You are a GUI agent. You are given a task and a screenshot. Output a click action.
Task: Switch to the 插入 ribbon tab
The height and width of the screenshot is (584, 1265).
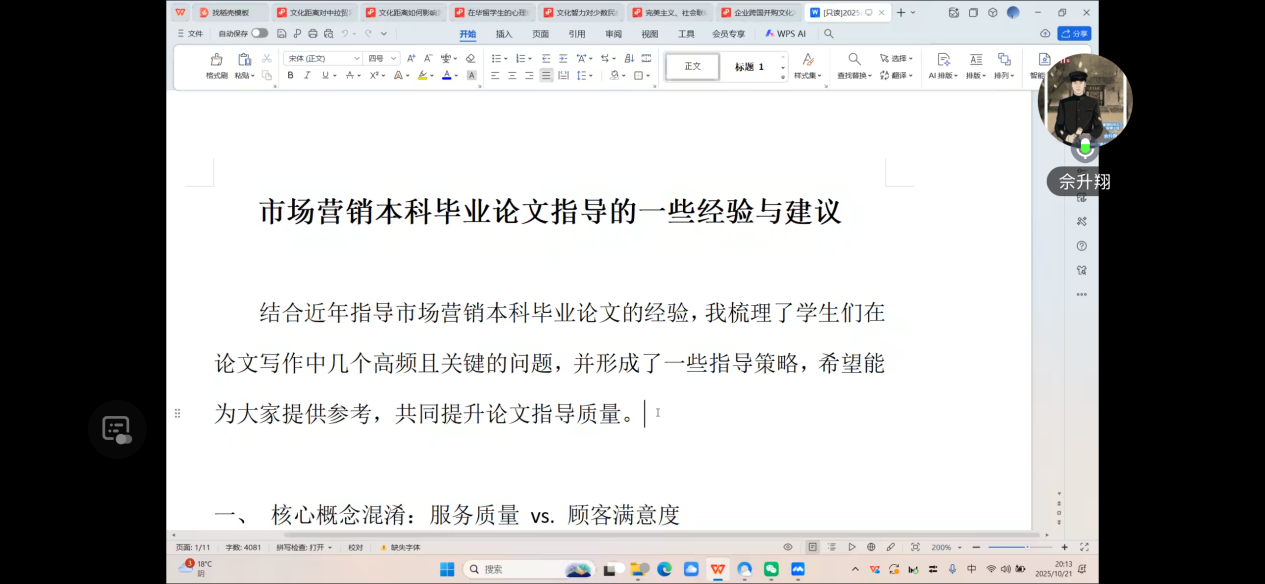tap(504, 33)
